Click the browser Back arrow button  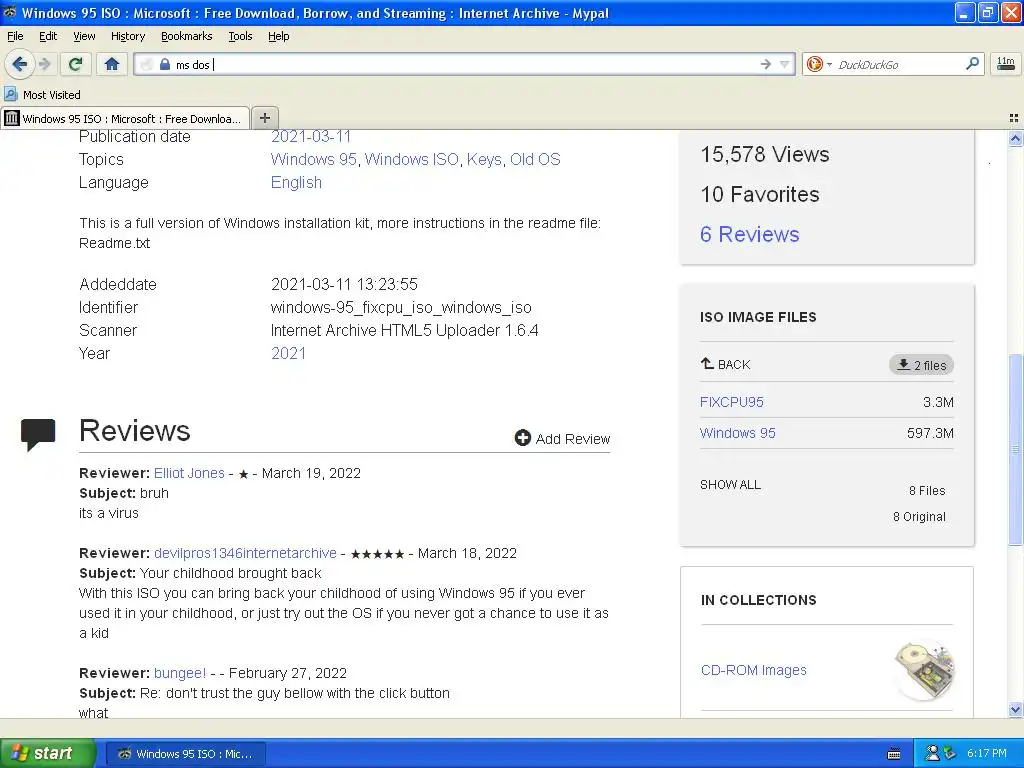19,64
